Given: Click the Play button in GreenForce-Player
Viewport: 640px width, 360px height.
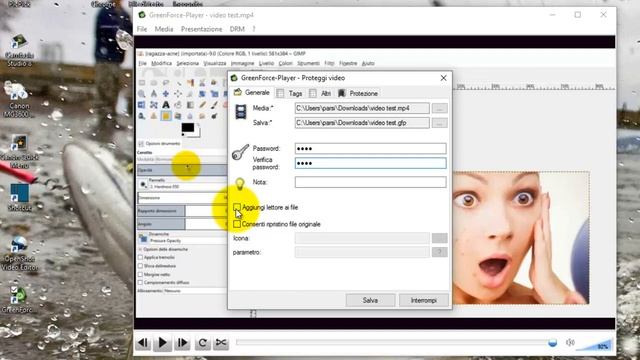Looking at the screenshot, I should click(162, 342).
